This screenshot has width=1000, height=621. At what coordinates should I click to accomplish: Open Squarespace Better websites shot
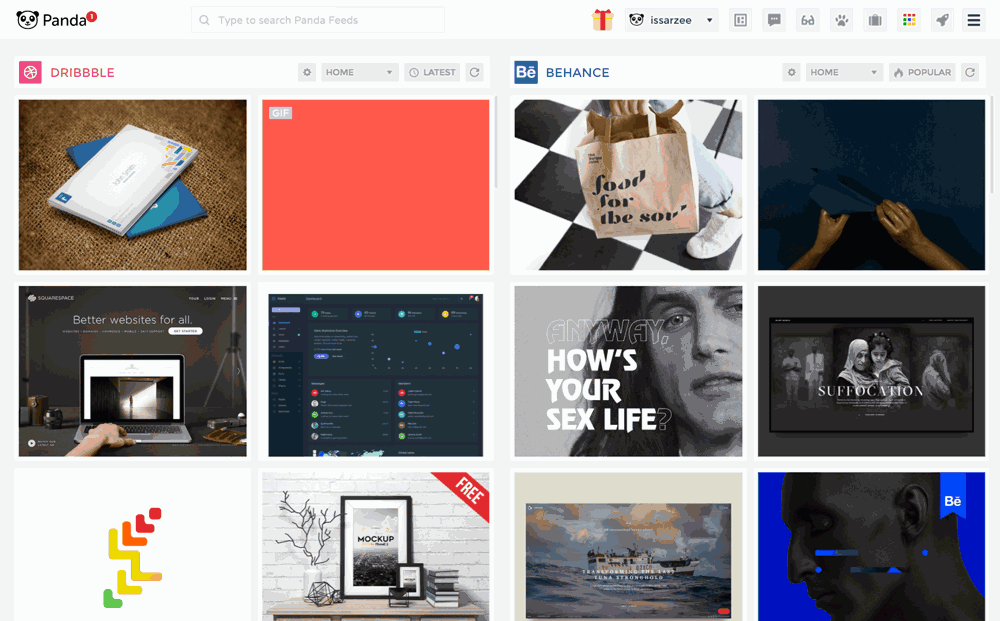(x=133, y=371)
